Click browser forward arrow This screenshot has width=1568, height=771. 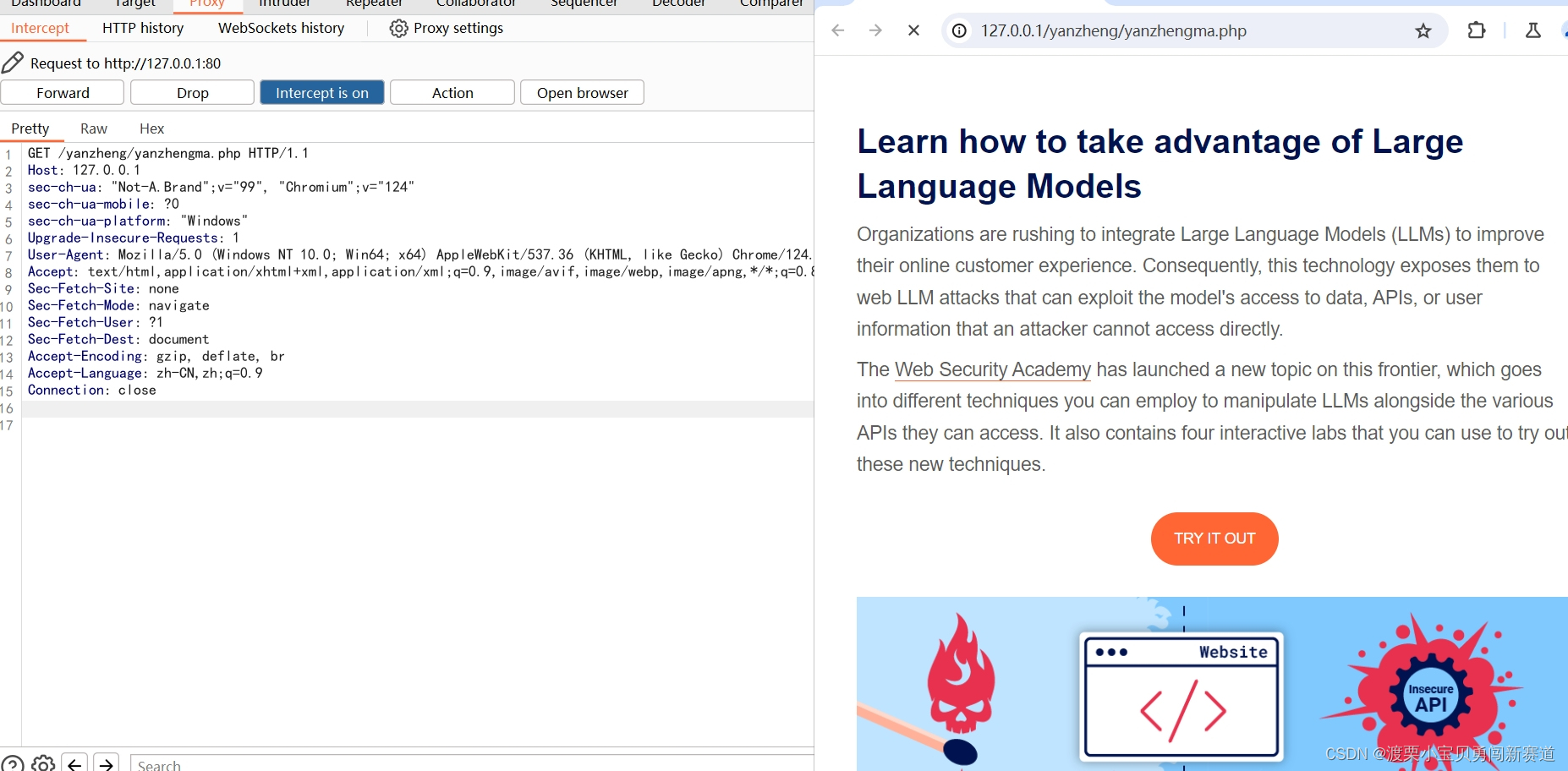[x=875, y=30]
